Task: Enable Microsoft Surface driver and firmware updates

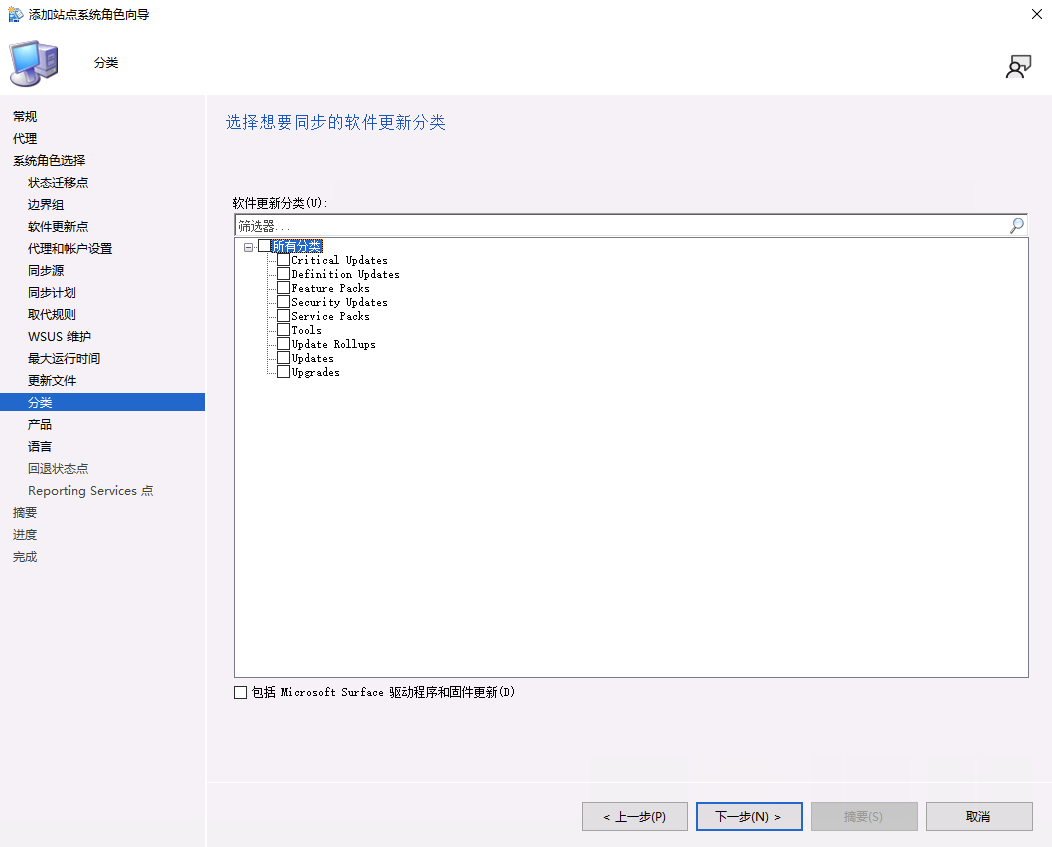Action: pos(240,692)
